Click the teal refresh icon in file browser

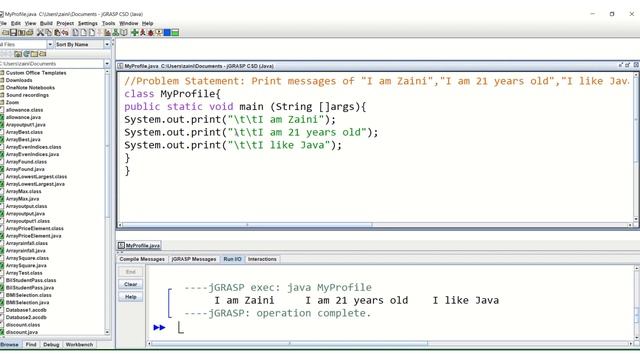(x=27, y=53)
